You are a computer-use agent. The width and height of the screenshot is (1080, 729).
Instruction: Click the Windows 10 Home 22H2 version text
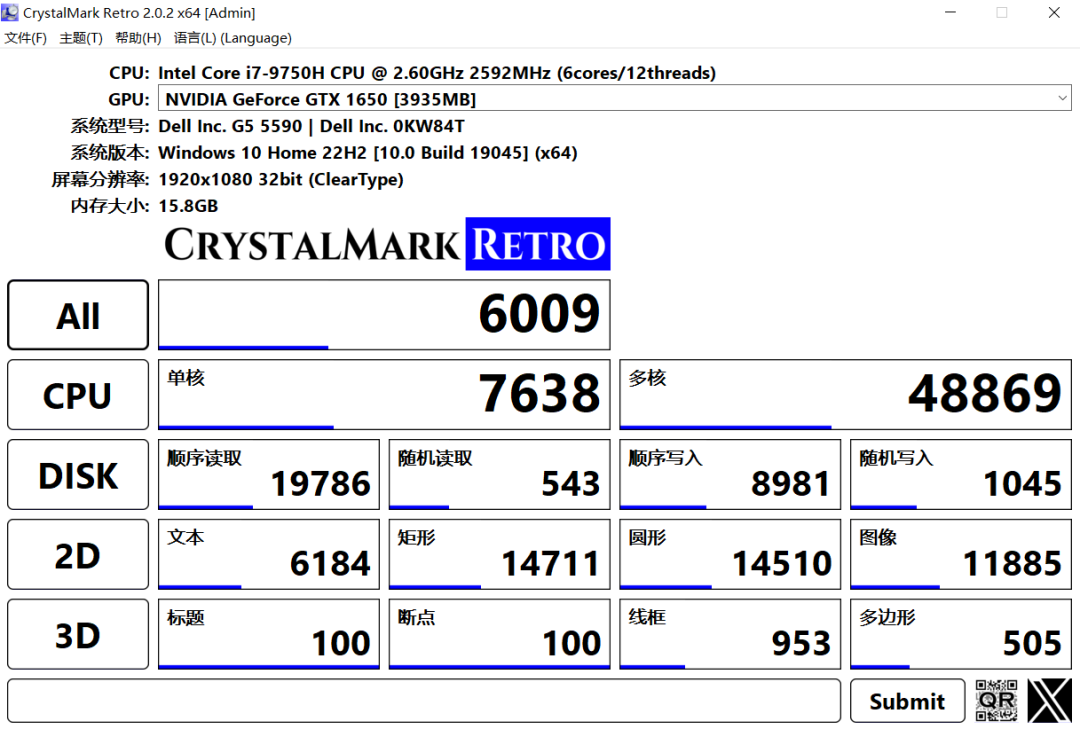tap(368, 153)
